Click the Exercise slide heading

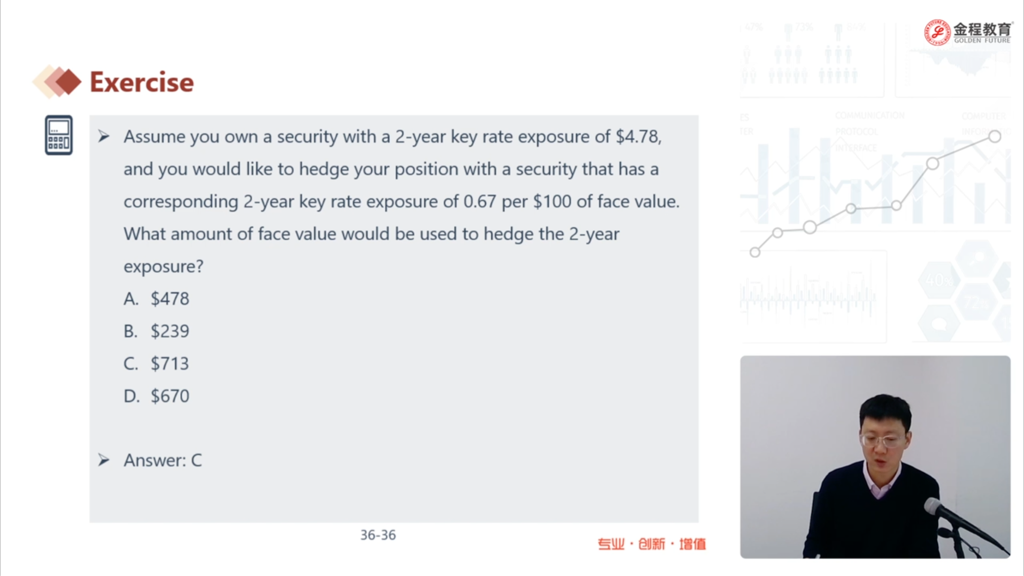(142, 82)
